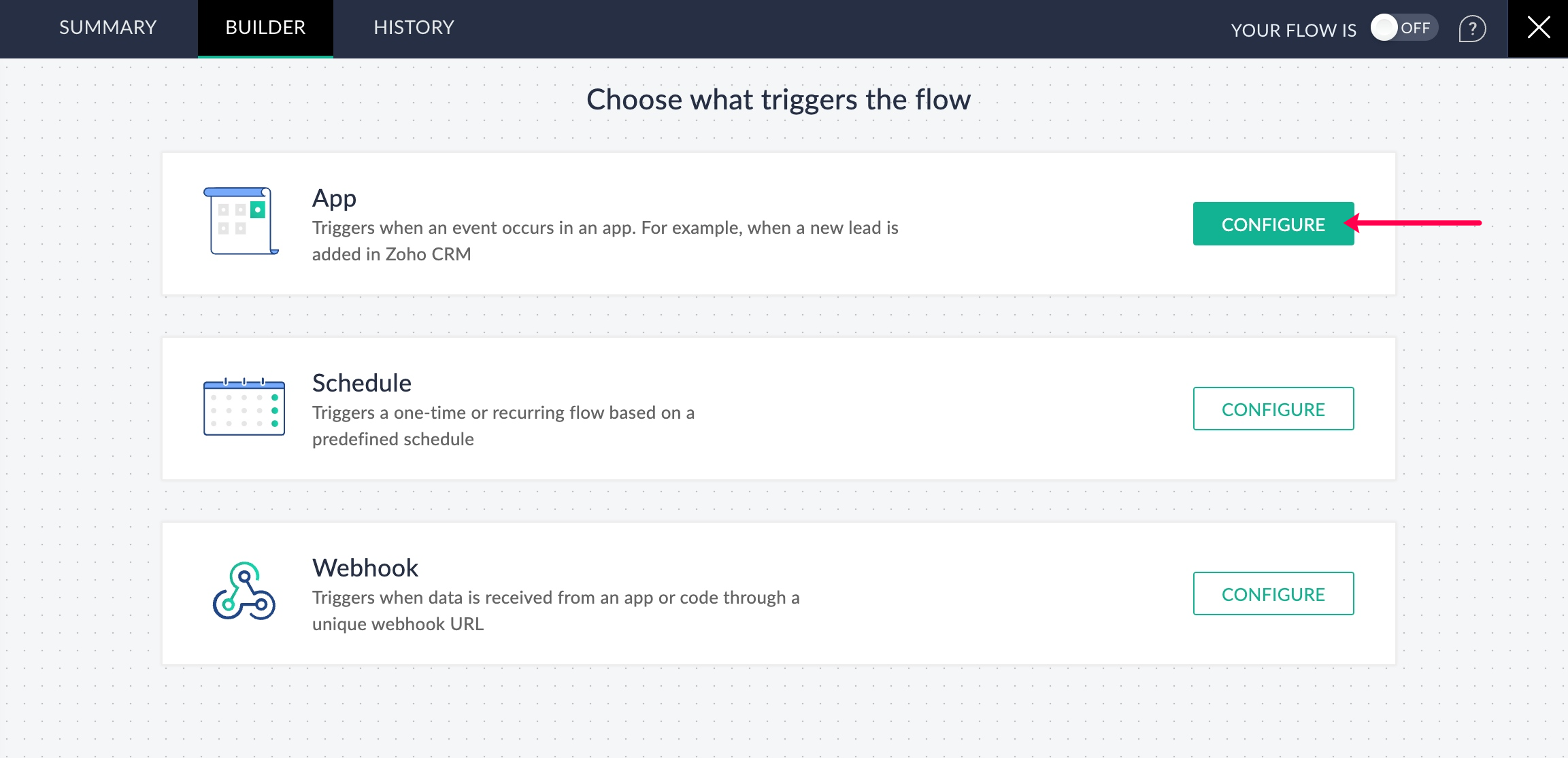This screenshot has height=758, width=1568.
Task: Switch to the SUMMARY tab
Action: click(107, 27)
